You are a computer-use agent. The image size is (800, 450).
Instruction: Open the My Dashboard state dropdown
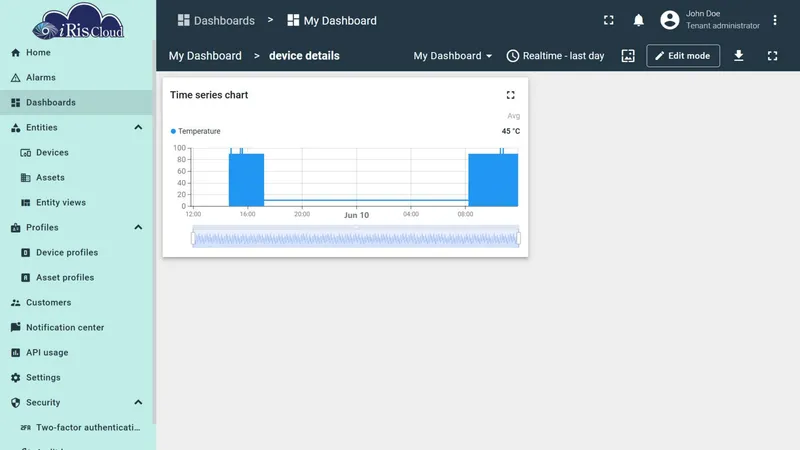453,56
